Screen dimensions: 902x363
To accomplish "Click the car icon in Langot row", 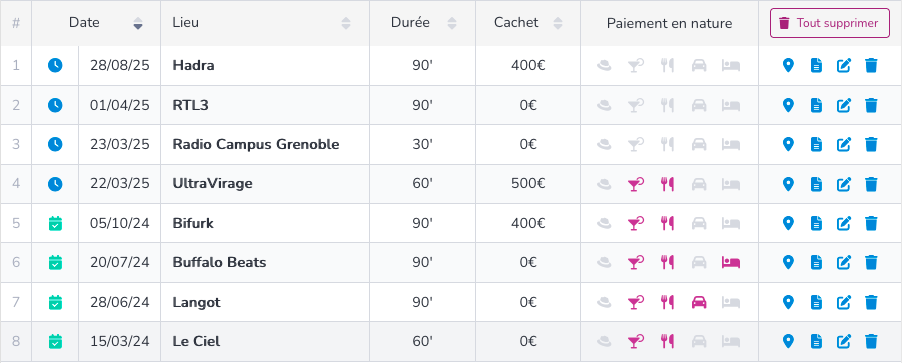I will coord(699,302).
